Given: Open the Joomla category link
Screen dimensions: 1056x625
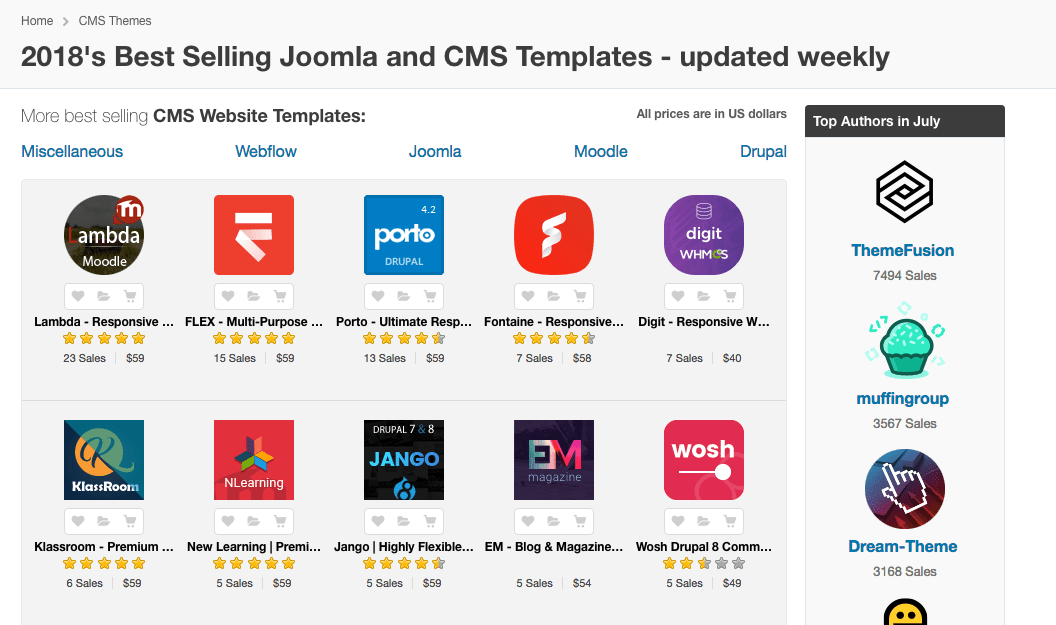Looking at the screenshot, I should point(435,152).
